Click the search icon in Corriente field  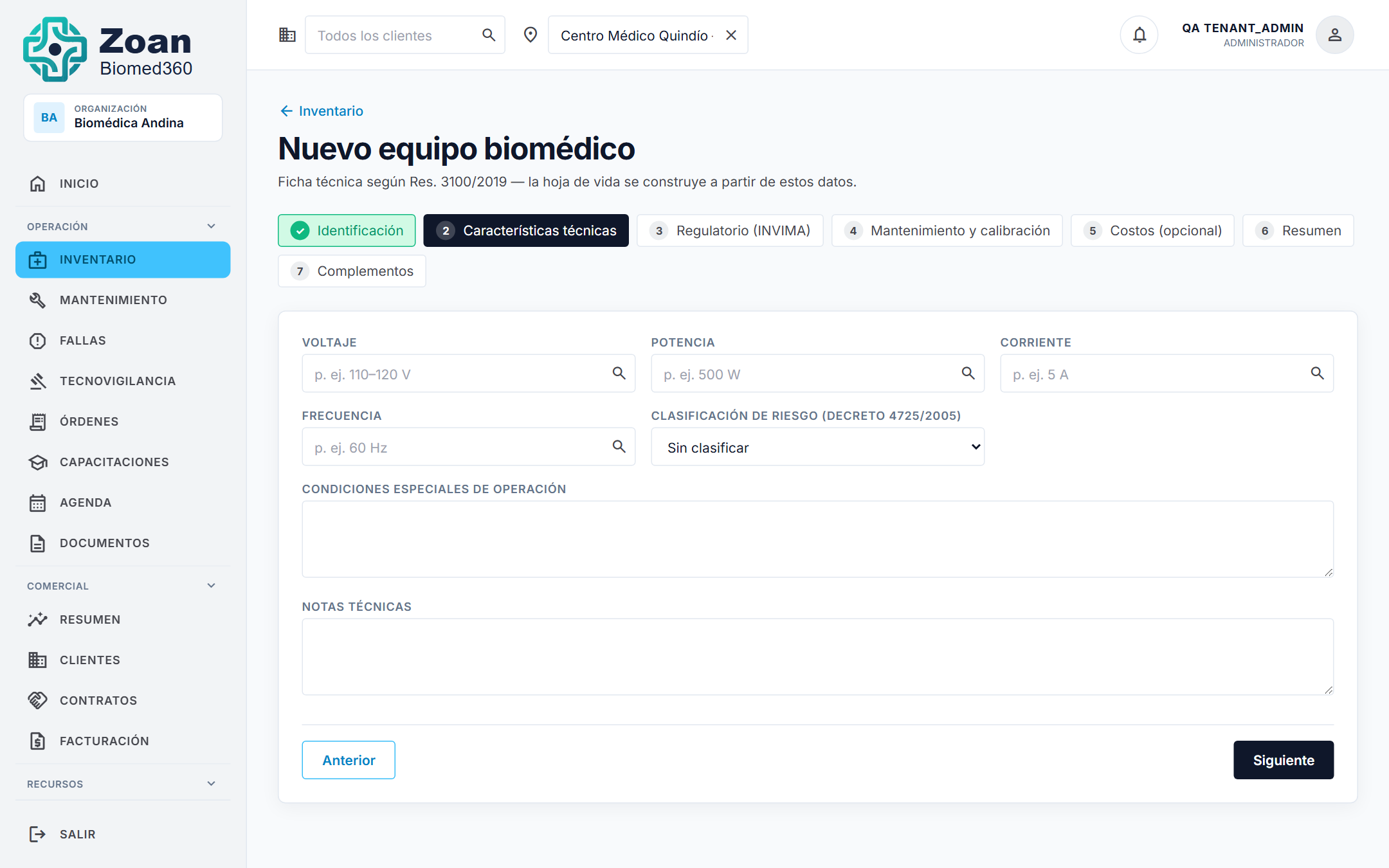(1318, 374)
